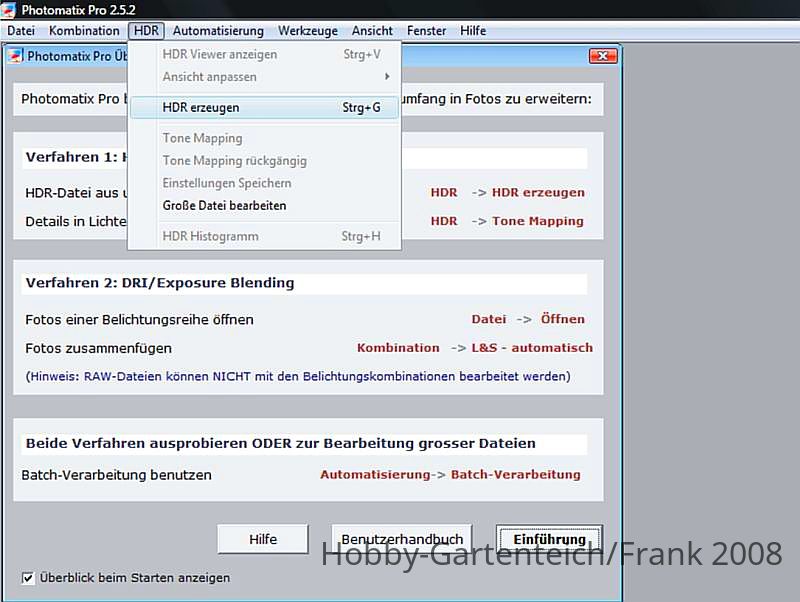Viewport: 800px width, 602px height.
Task: Open the Automatisierung menu
Action: pyautogui.click(x=218, y=31)
